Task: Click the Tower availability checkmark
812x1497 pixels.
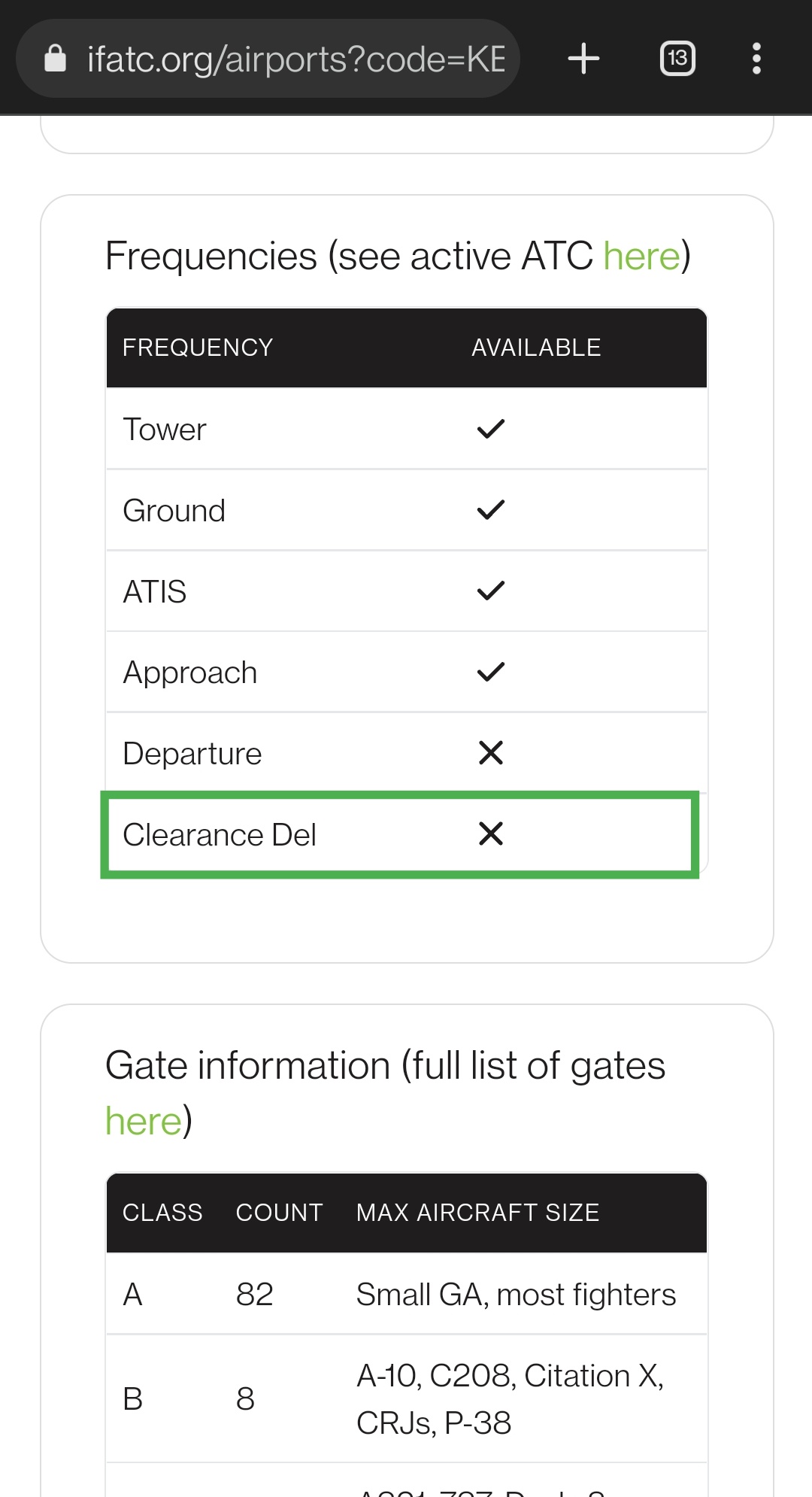Action: [490, 430]
